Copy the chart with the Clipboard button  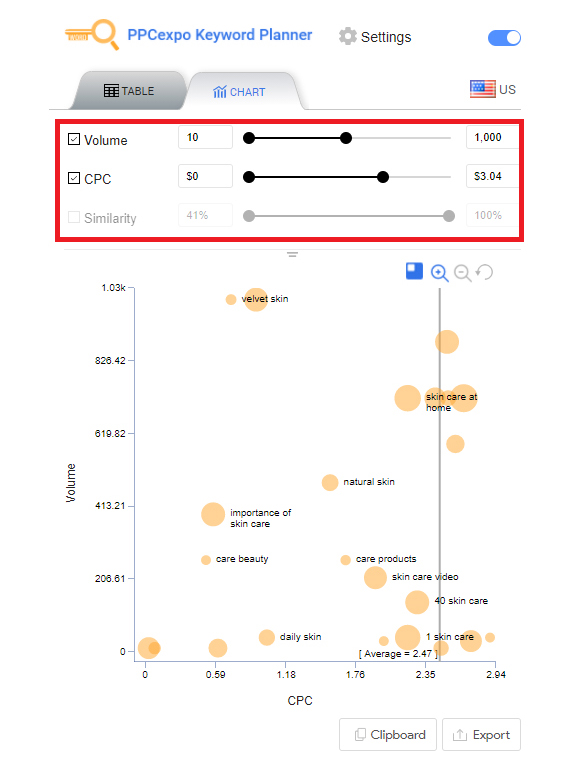tap(388, 734)
